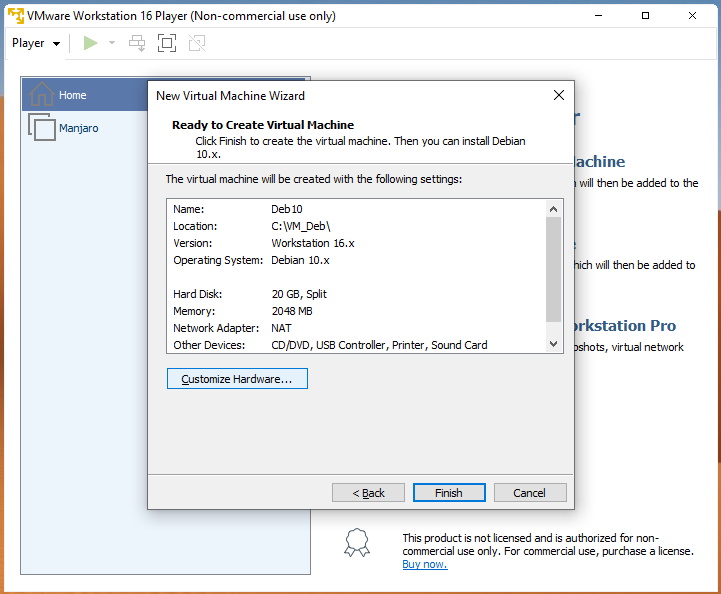Enter full screen mode icon
The image size is (721, 594).
pyautogui.click(x=167, y=43)
